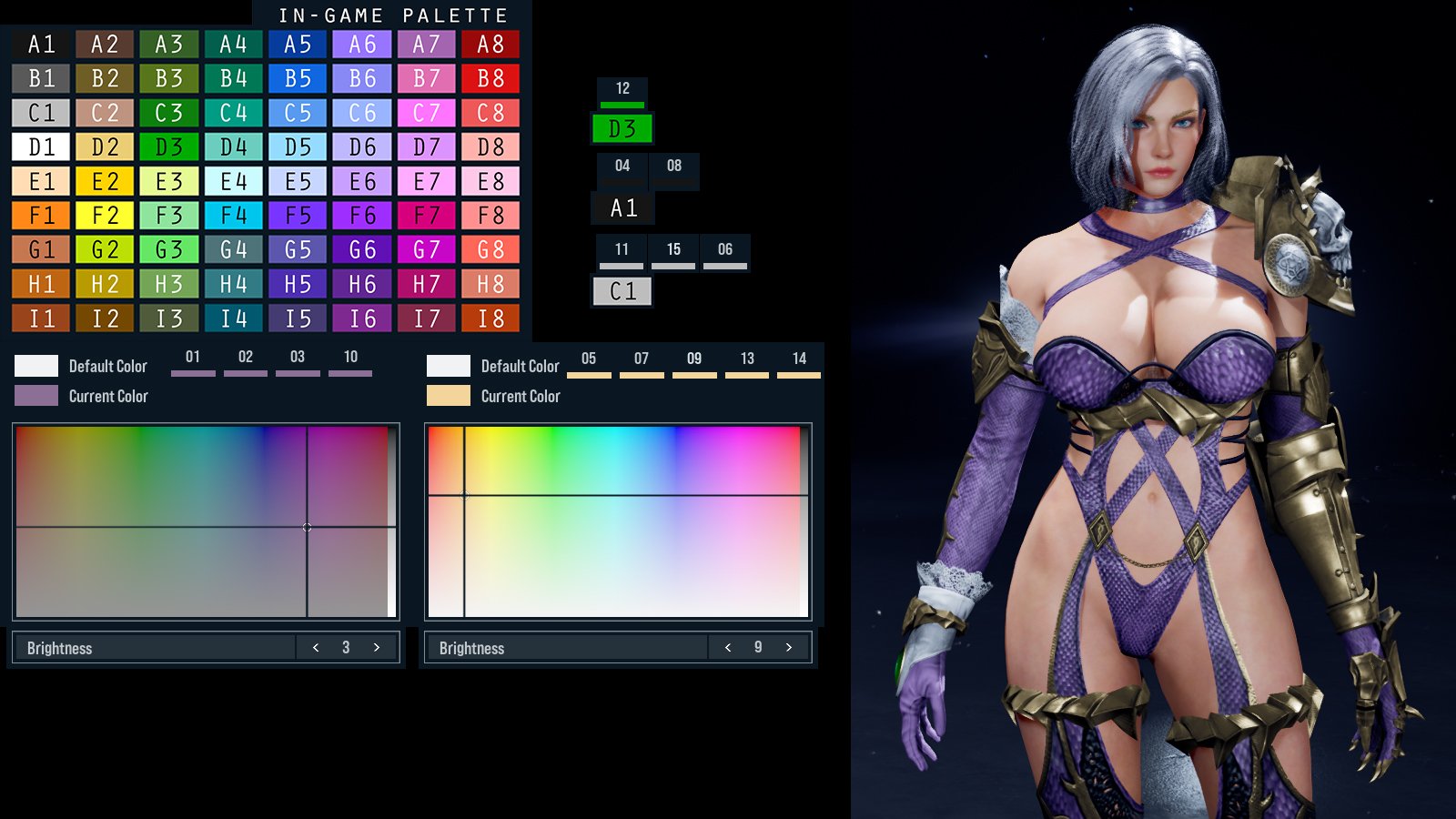The height and width of the screenshot is (819, 1456).
Task: Increase left Brightness value from 3
Action: coord(377,647)
